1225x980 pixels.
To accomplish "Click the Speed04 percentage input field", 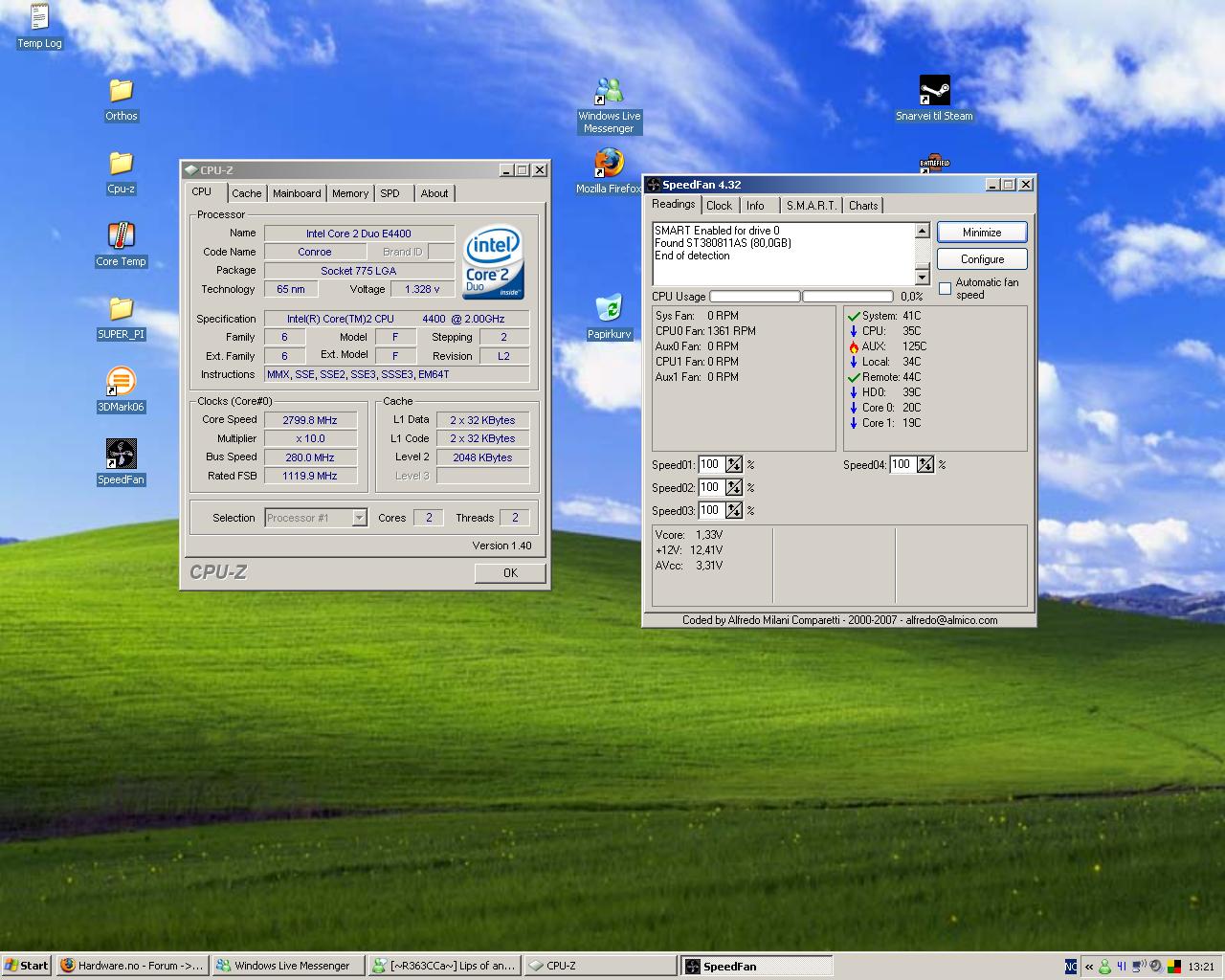I will (x=902, y=464).
